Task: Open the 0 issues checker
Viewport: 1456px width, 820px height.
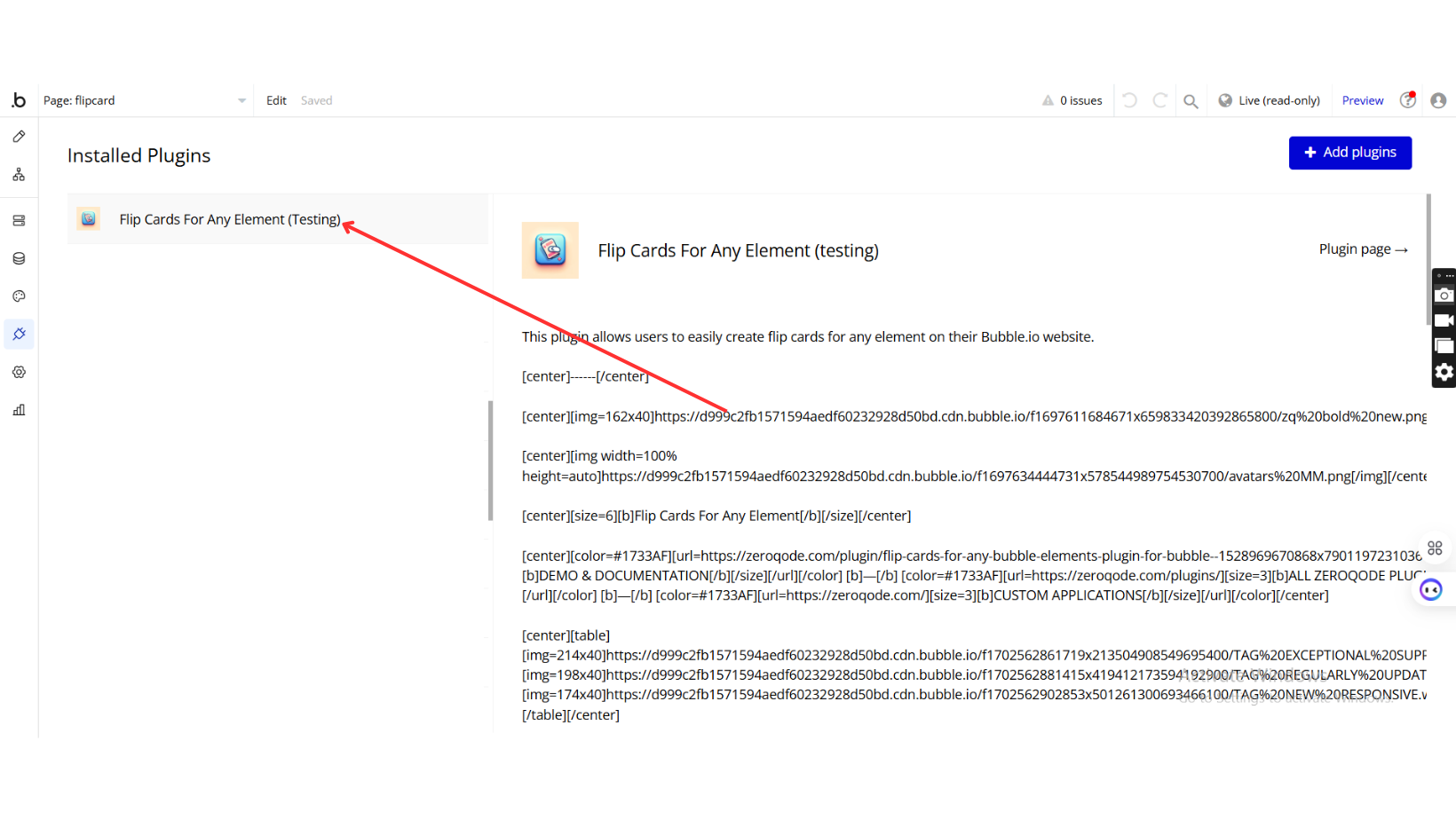Action: [x=1072, y=100]
